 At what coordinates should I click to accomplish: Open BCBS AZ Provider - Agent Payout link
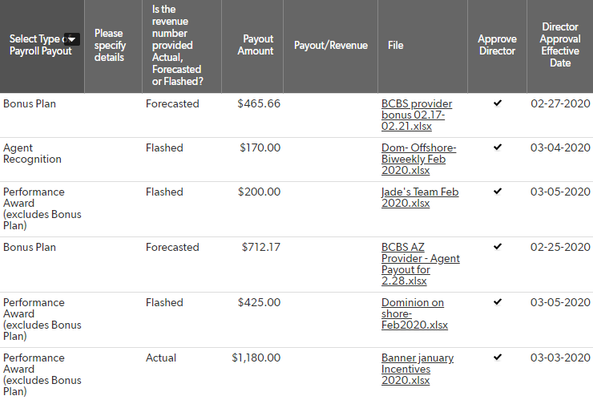tap(420, 264)
